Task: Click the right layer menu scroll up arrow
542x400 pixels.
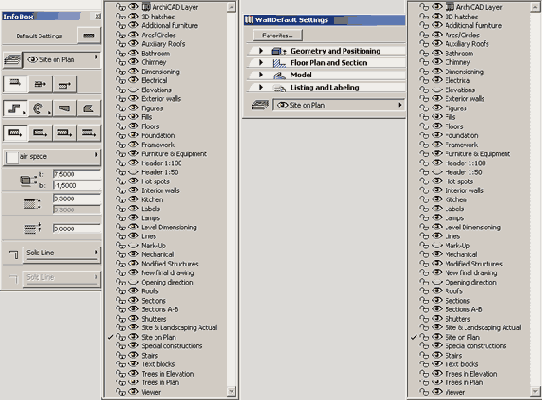Action: click(x=535, y=7)
